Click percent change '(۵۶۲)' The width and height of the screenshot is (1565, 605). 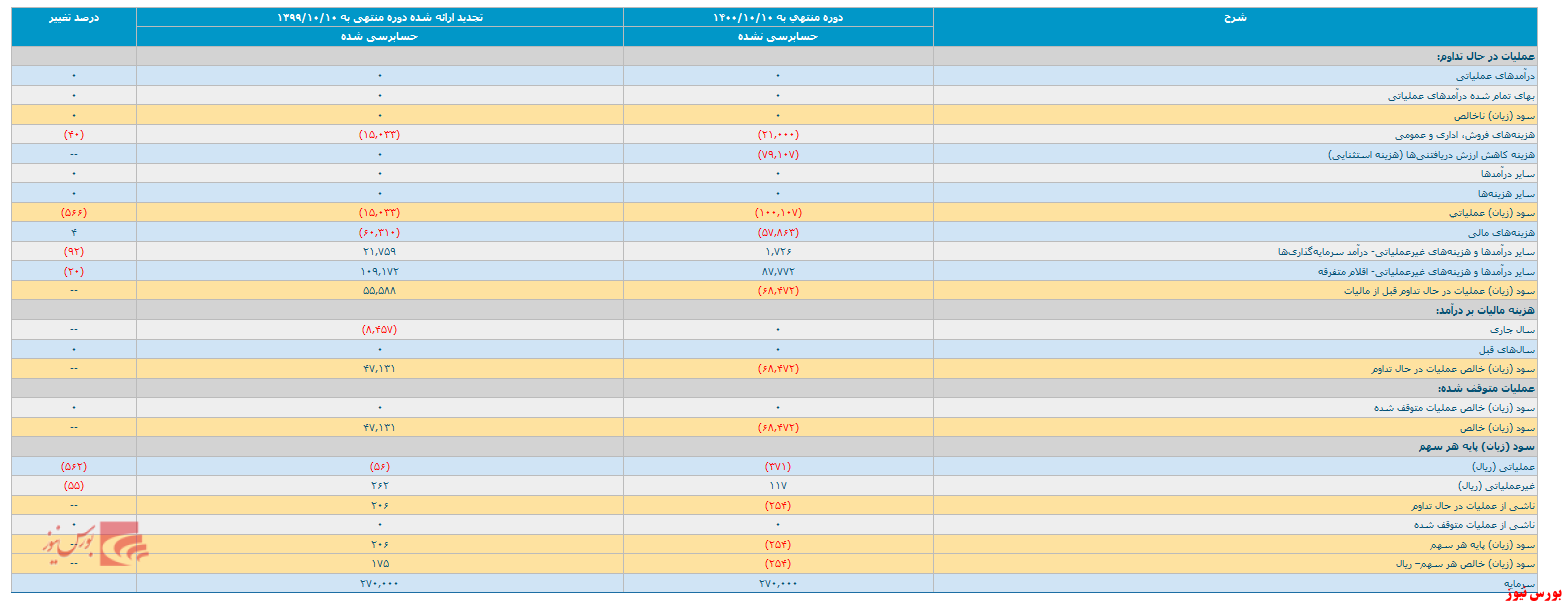(x=74, y=466)
